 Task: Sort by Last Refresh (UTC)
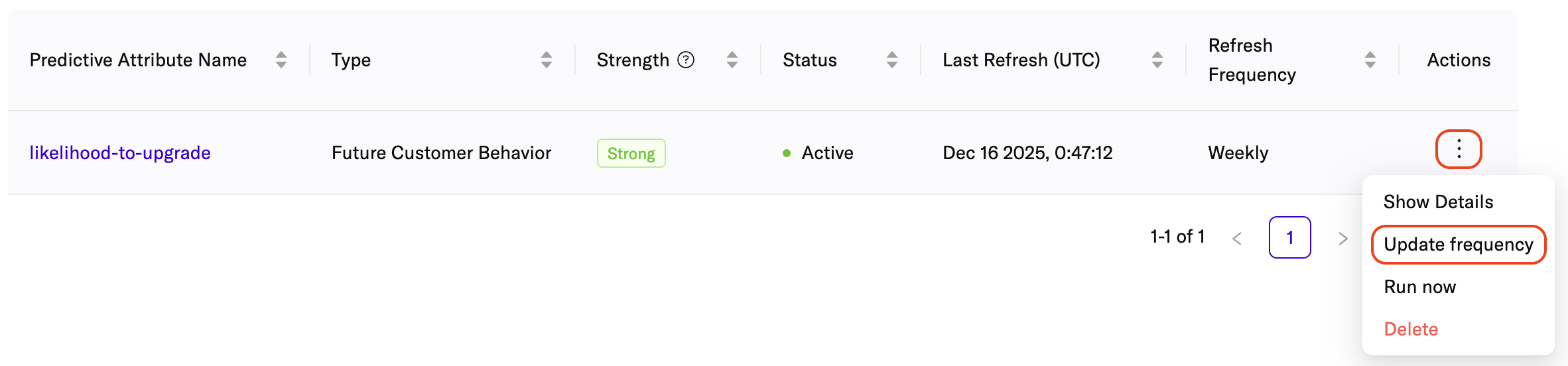pyautogui.click(x=1157, y=60)
